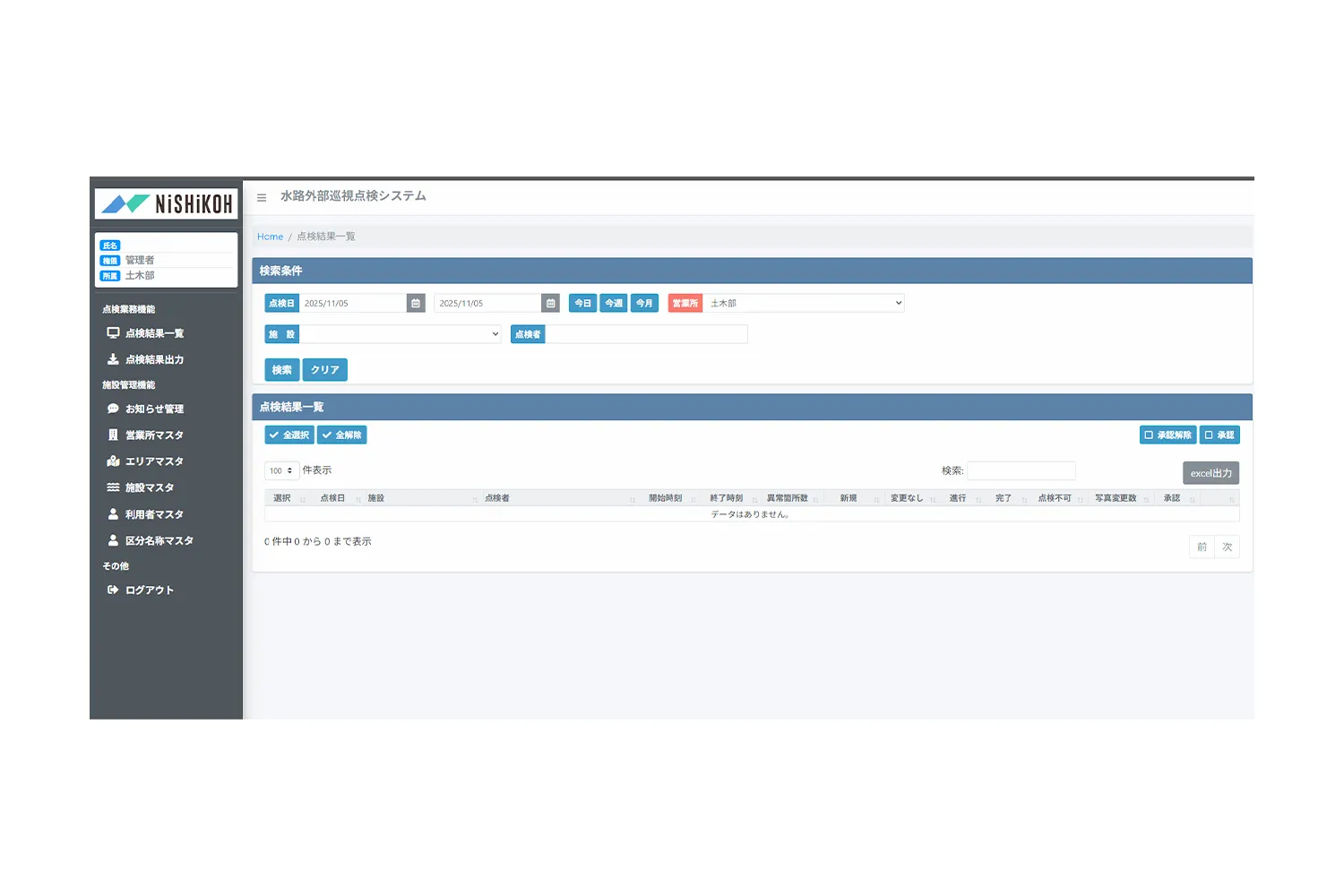
Task: Open 点検結果一覧 from sidebar
Action: [154, 333]
